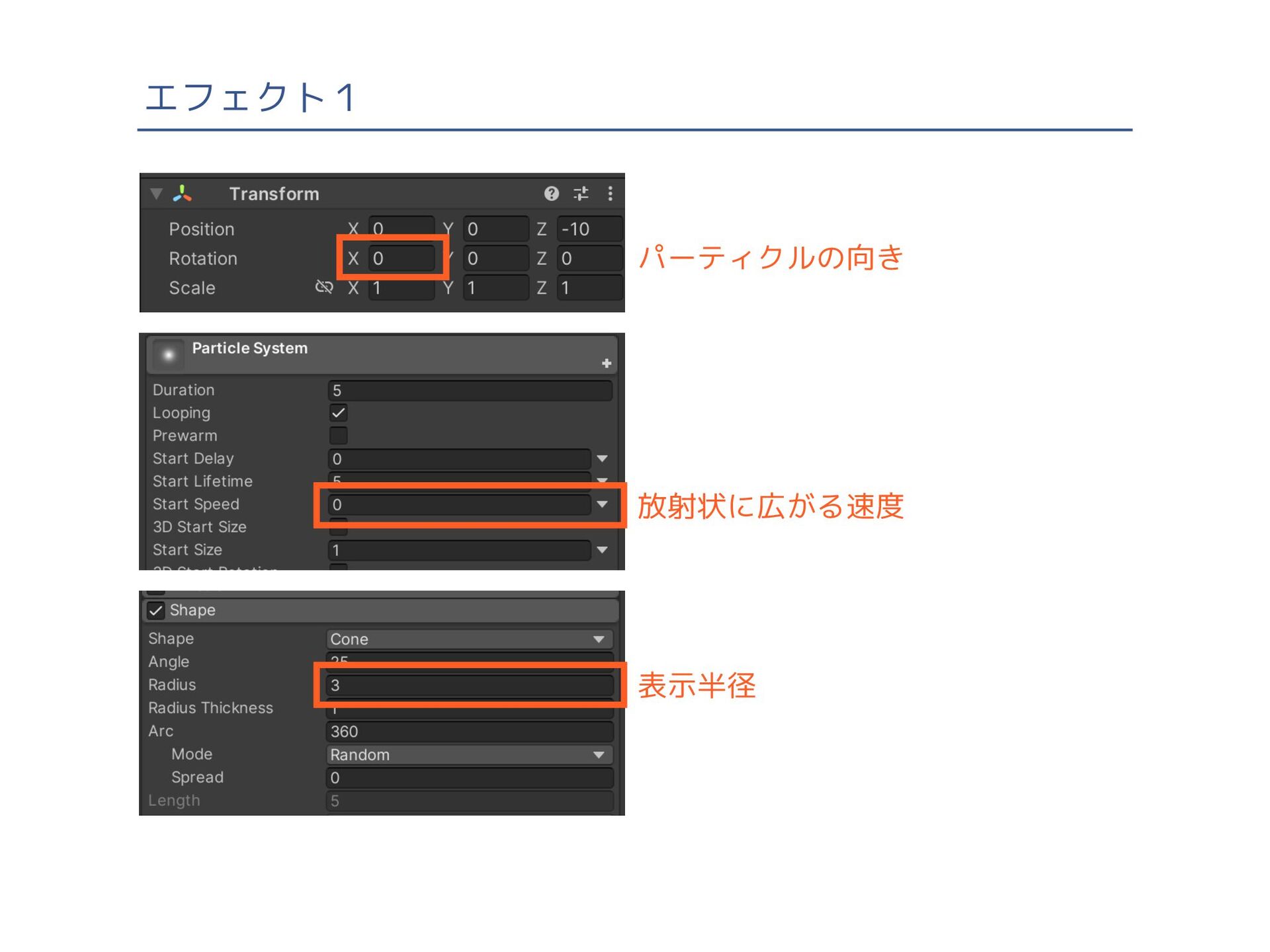
Task: Click the Transform component axis icon
Action: 183,193
